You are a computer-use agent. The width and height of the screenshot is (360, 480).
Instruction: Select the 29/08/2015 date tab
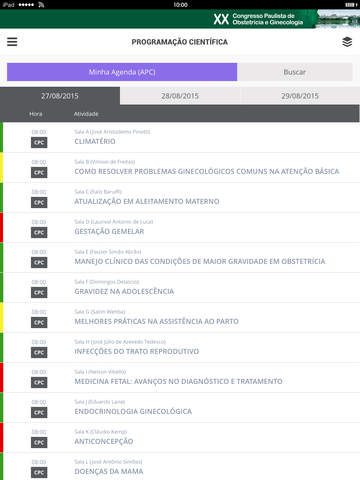(x=300, y=96)
